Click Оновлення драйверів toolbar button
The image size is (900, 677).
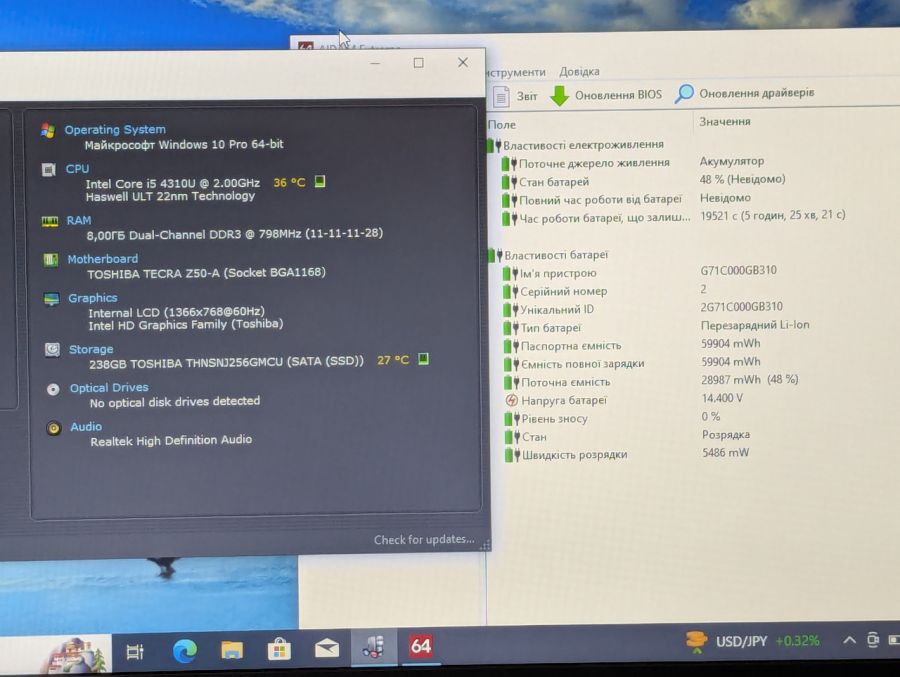[x=745, y=93]
